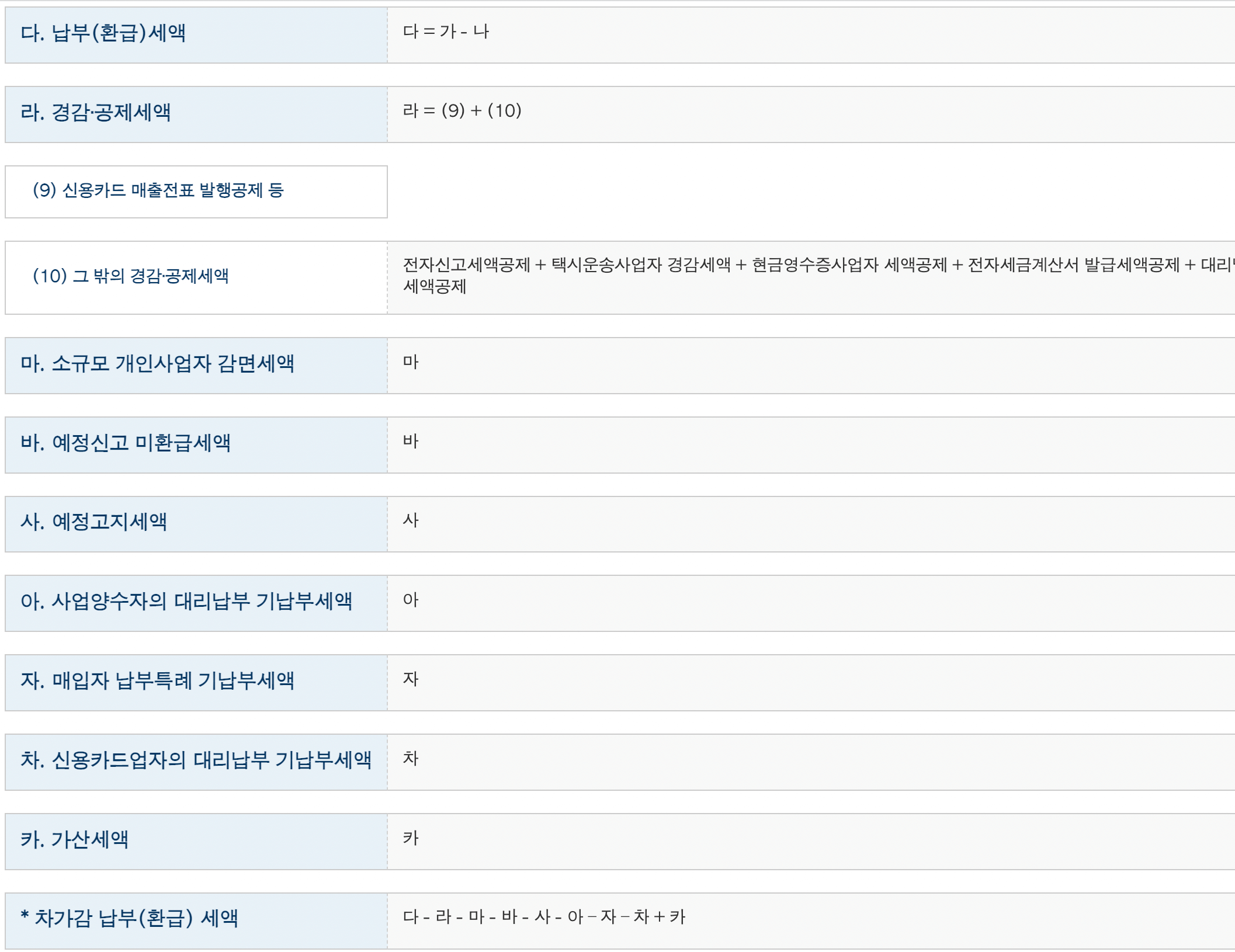Click the 전자신고세액공제 description text
This screenshot has width=1235, height=952.
pos(467,265)
